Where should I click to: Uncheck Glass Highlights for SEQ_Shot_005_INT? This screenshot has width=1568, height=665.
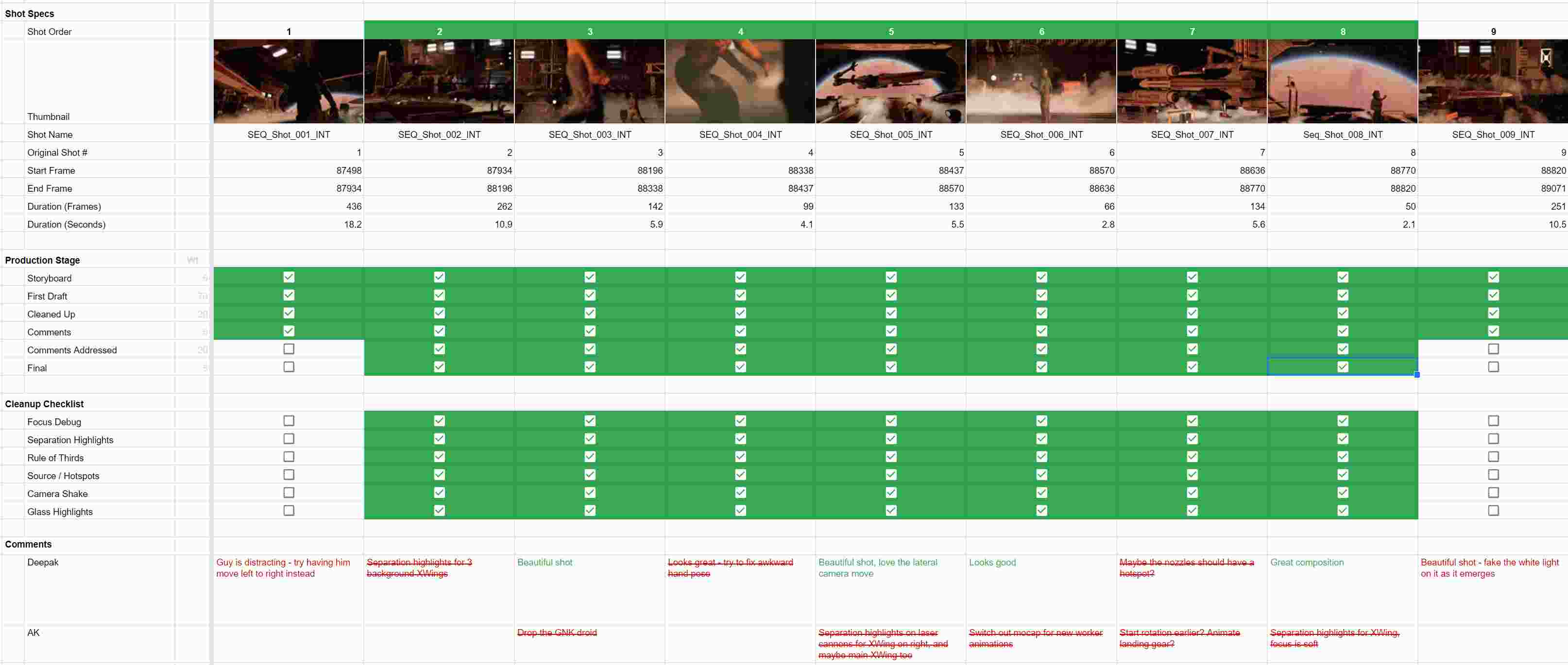pos(890,511)
